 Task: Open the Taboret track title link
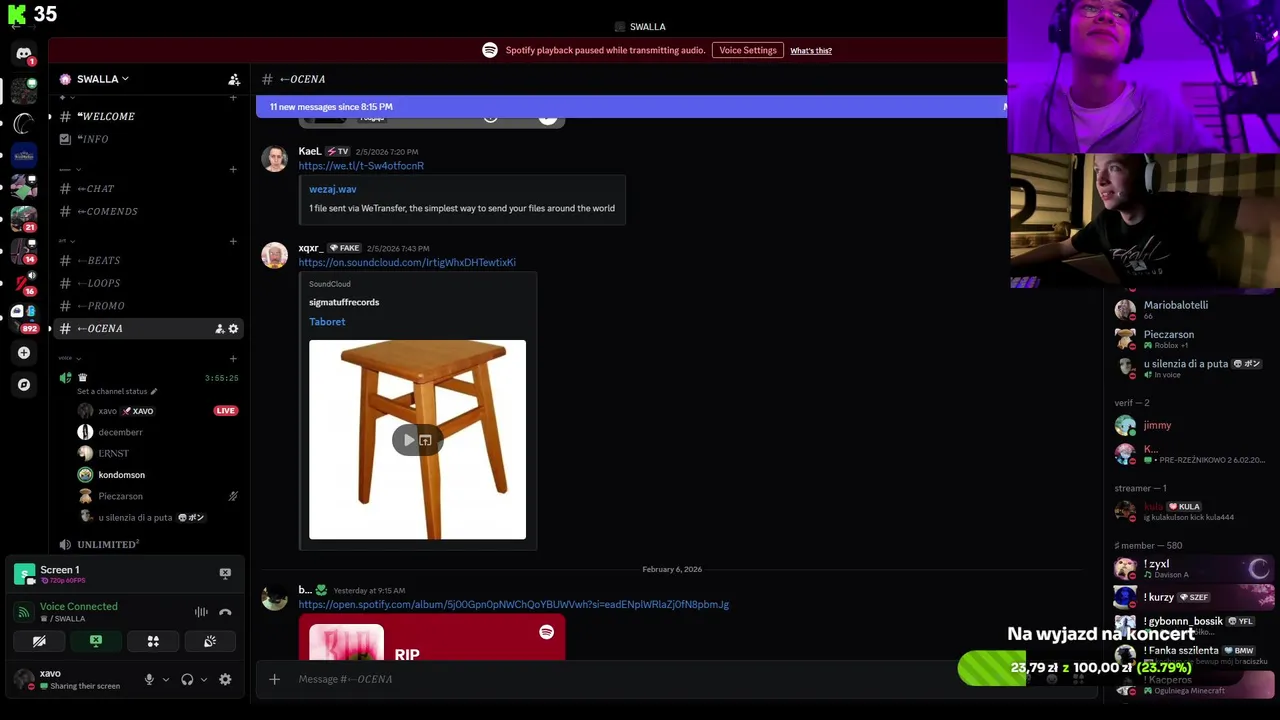pos(327,322)
